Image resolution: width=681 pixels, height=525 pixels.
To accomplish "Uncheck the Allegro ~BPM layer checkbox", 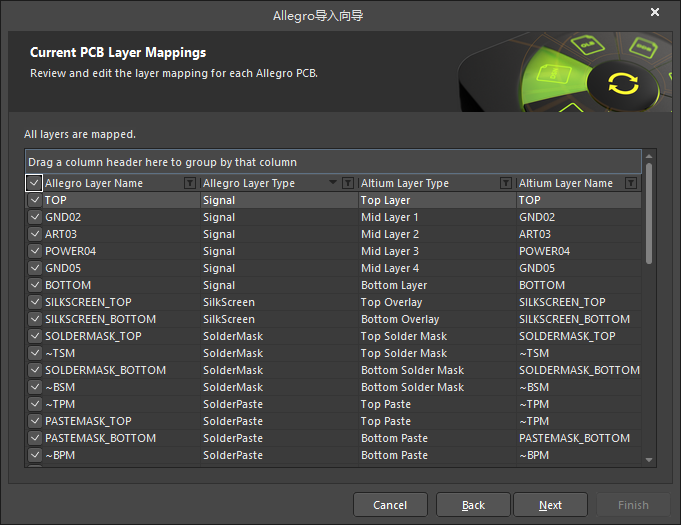I will tap(35, 455).
